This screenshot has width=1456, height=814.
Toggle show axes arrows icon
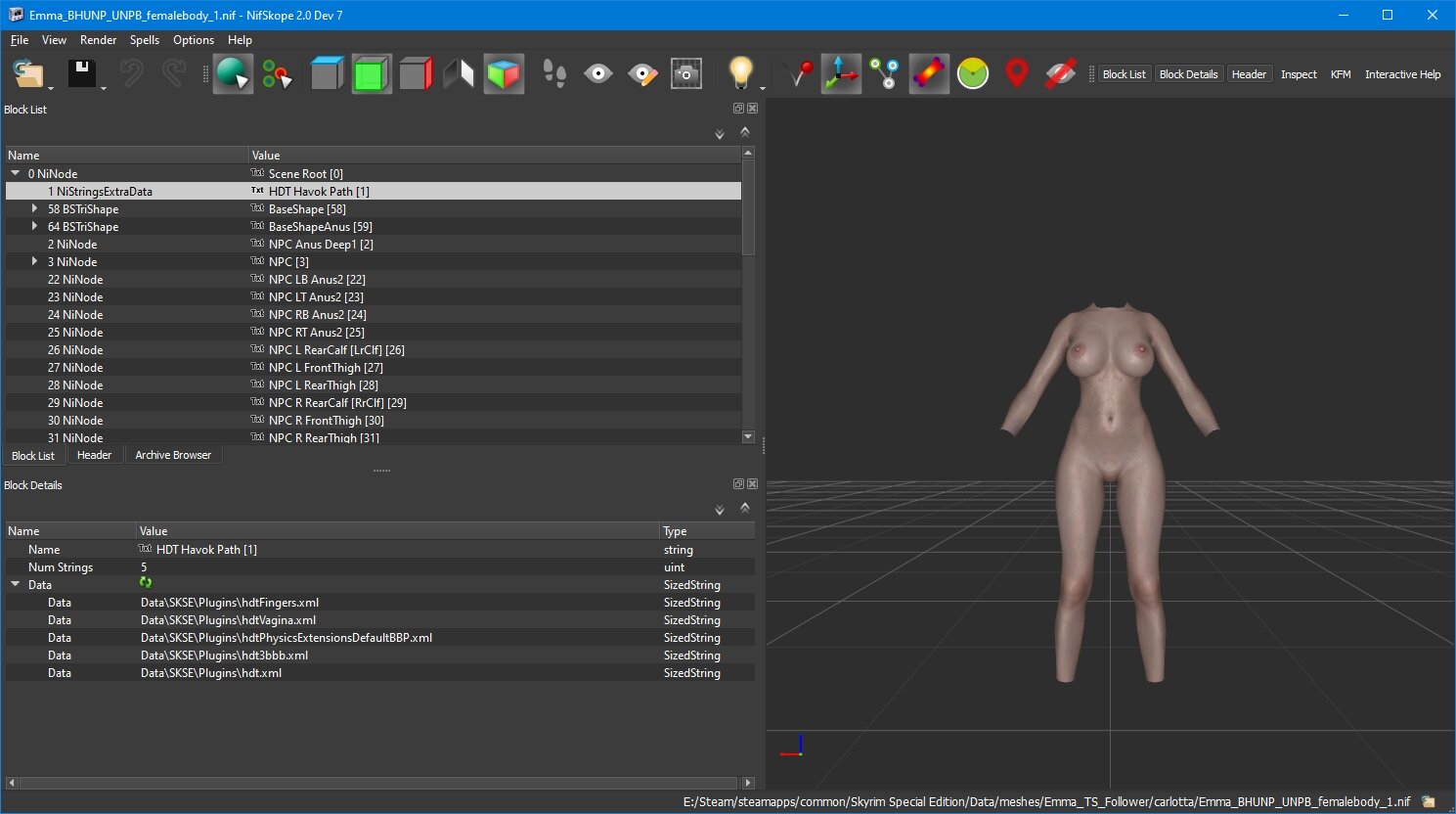(841, 74)
